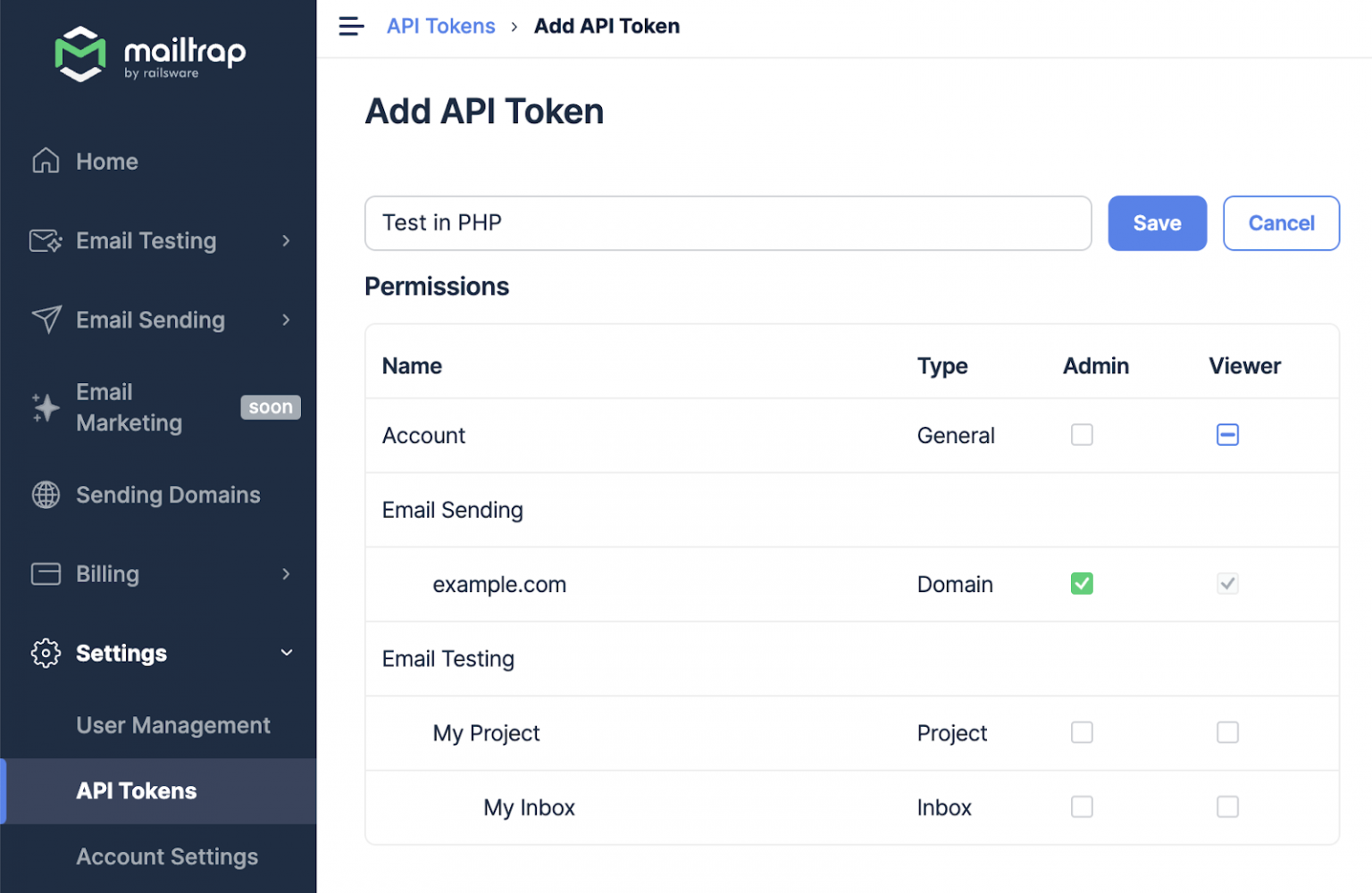Click the Email Testing envelope icon
Screen dimensions: 1372x893
[46, 241]
